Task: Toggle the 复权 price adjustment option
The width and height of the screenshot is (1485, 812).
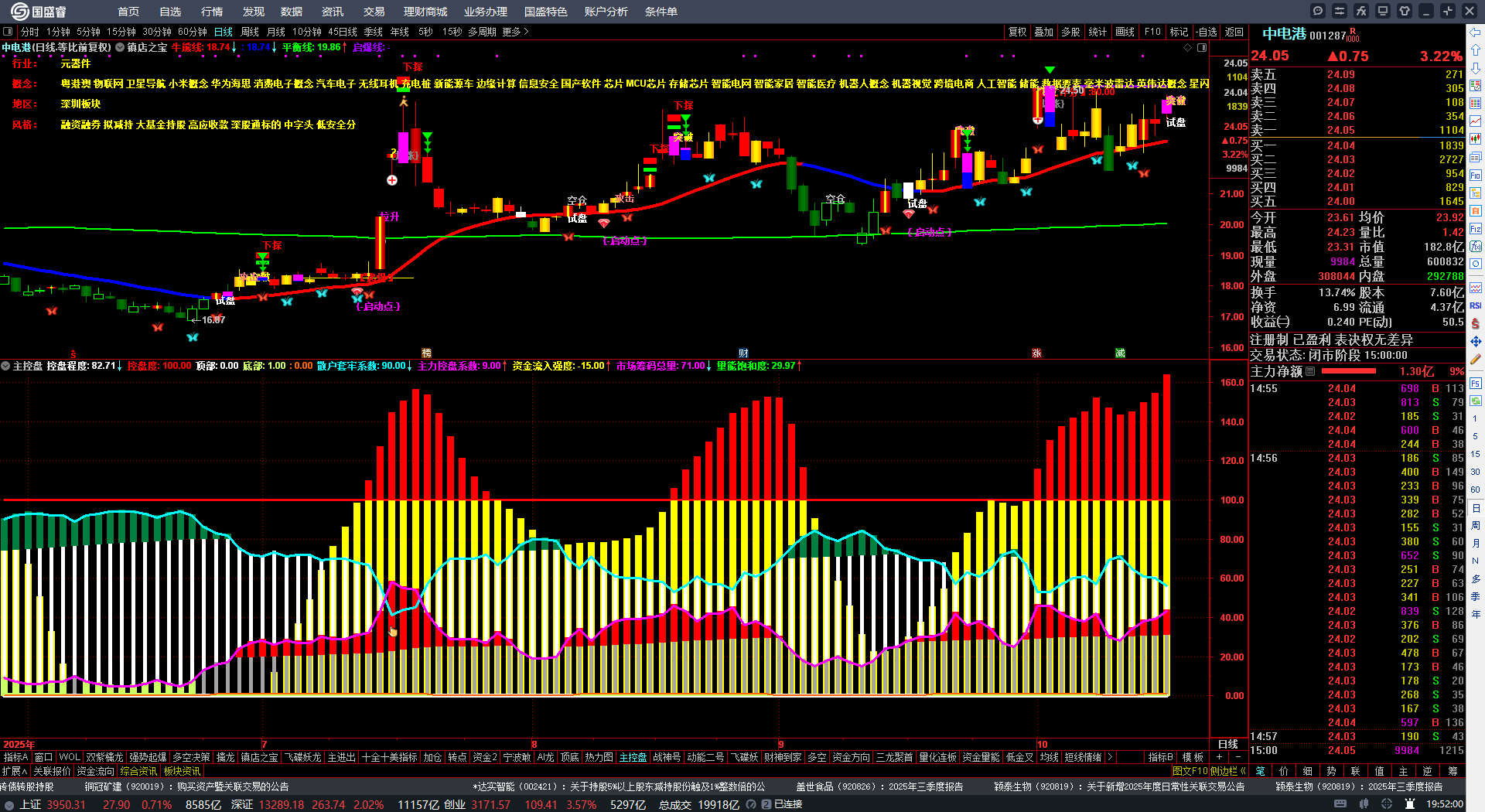Action: pos(1017,32)
